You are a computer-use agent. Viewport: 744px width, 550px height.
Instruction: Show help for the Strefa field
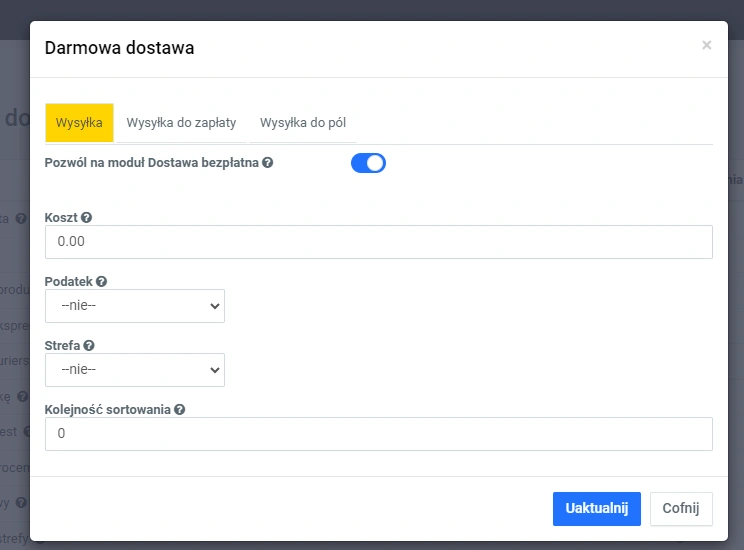(89, 345)
